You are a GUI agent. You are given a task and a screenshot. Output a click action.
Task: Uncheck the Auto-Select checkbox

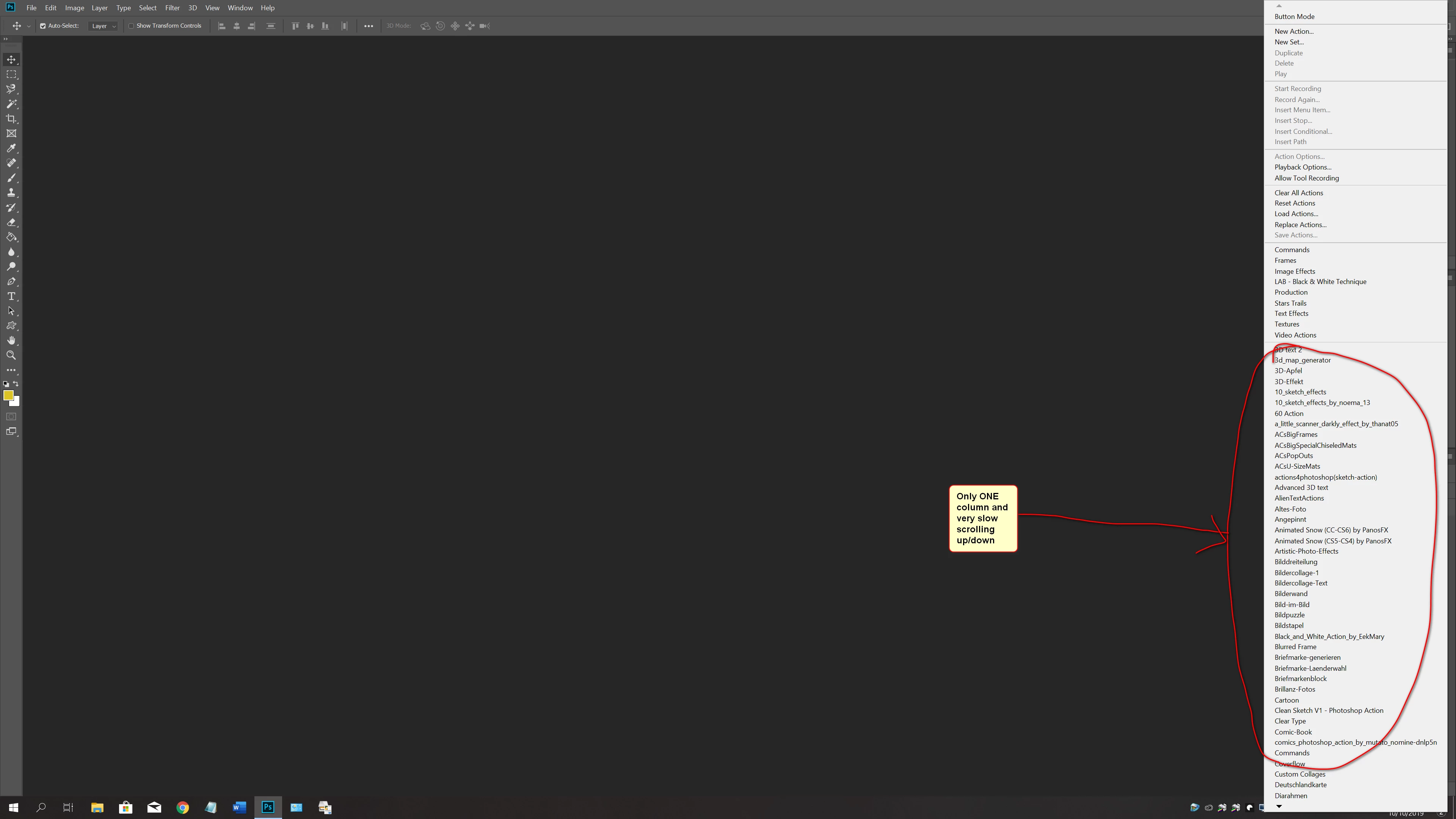pos(43,26)
